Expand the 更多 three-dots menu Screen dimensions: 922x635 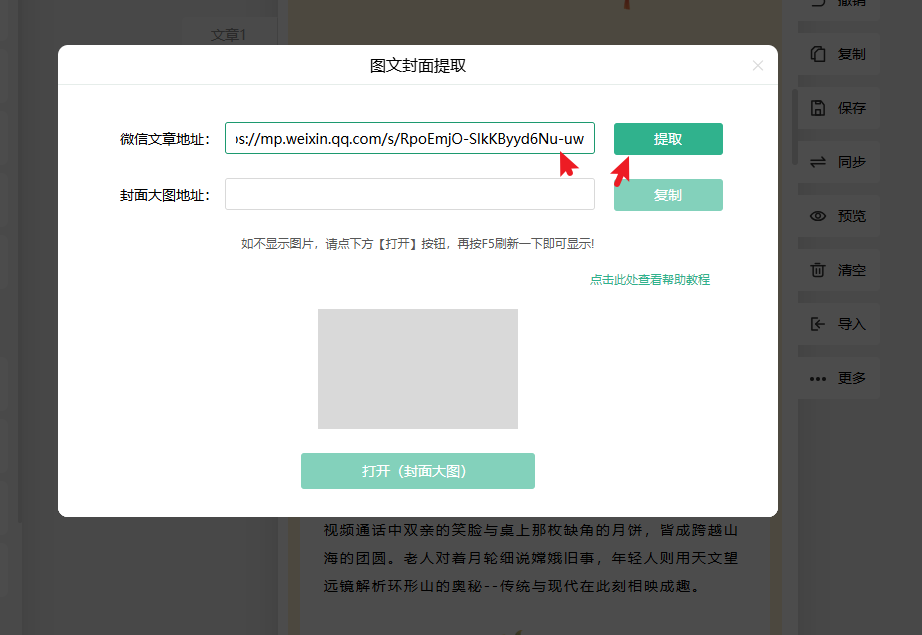click(818, 378)
